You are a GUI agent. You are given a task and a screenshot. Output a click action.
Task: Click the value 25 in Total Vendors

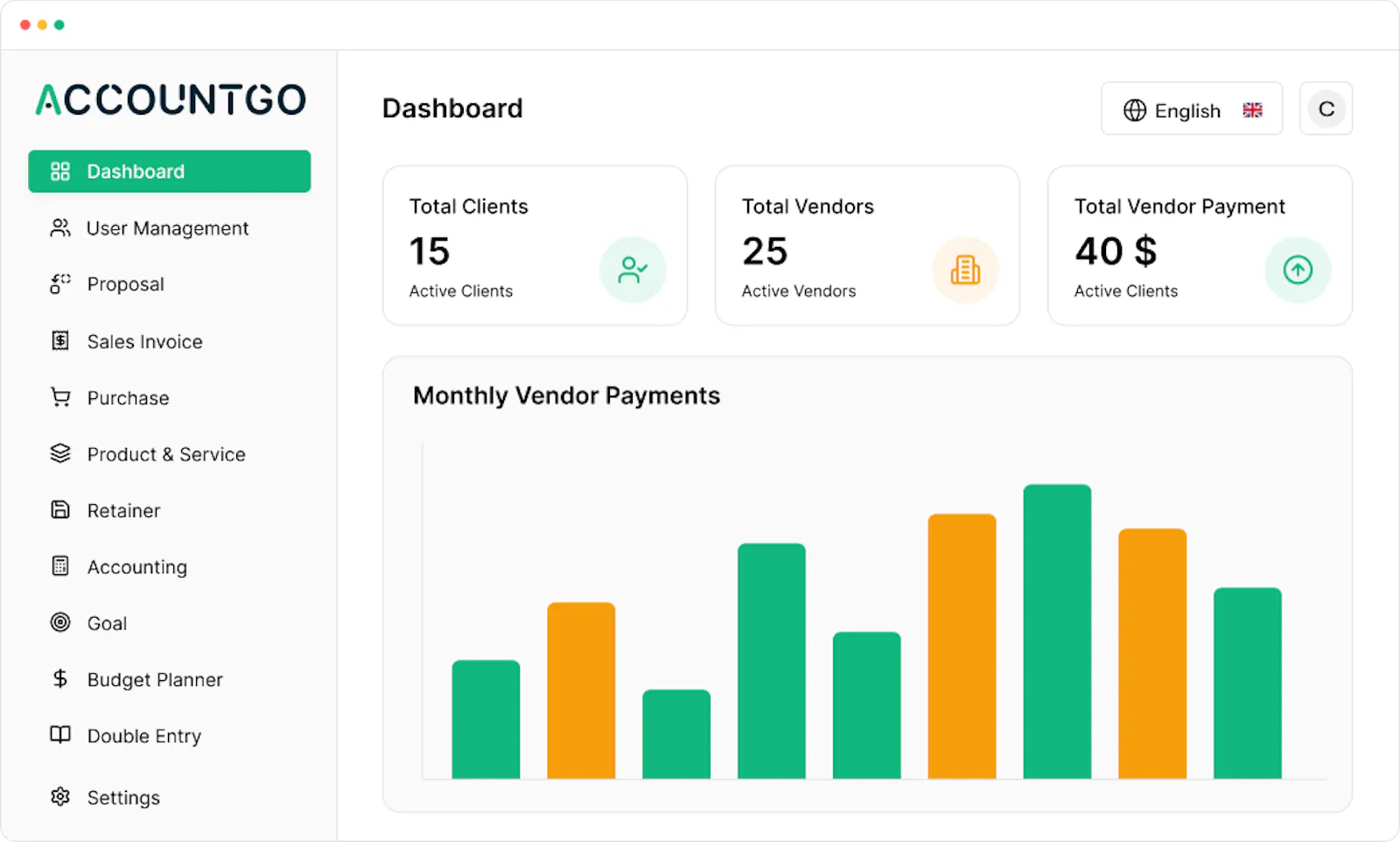coord(766,251)
